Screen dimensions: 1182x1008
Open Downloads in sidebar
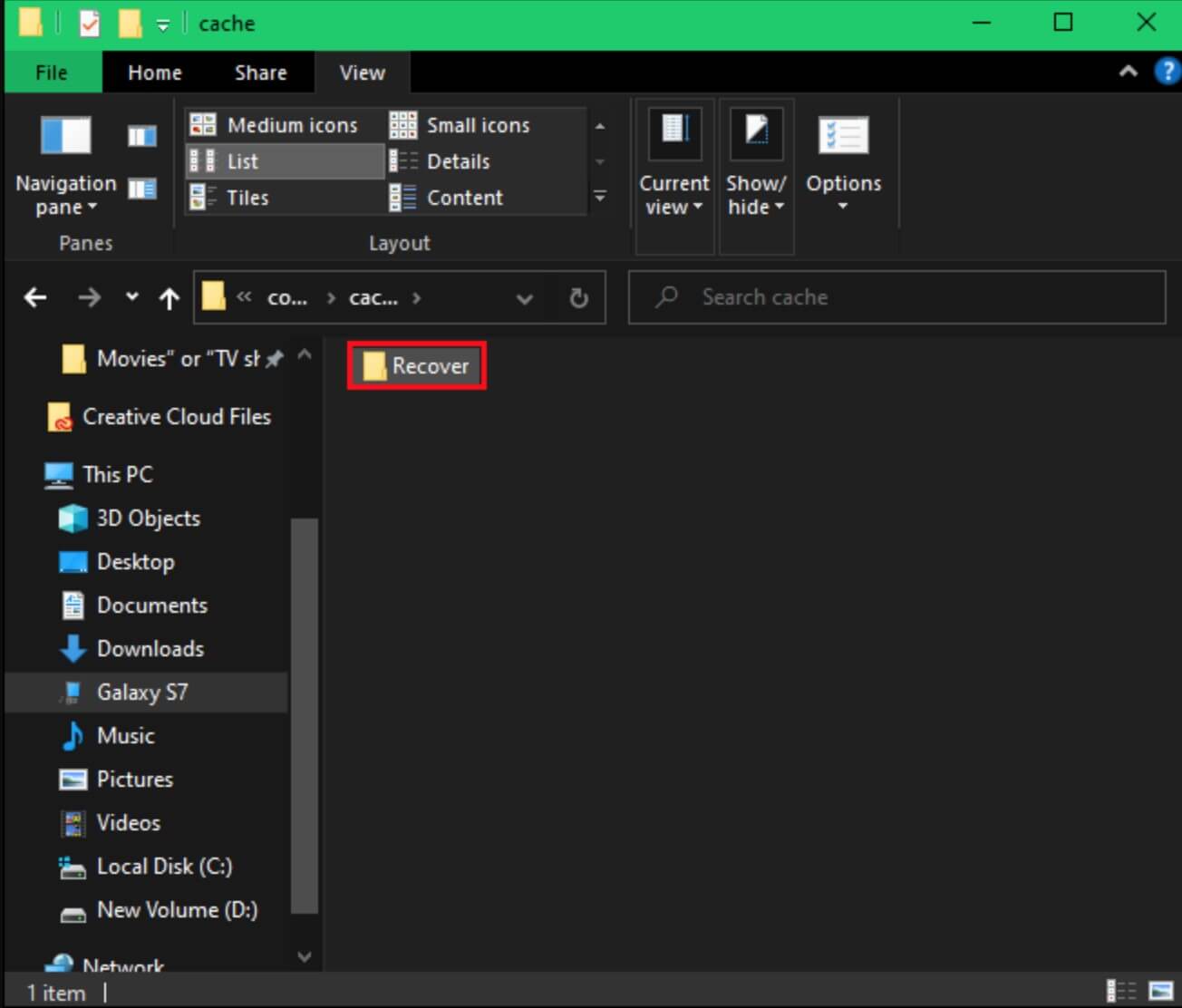[x=132, y=649]
